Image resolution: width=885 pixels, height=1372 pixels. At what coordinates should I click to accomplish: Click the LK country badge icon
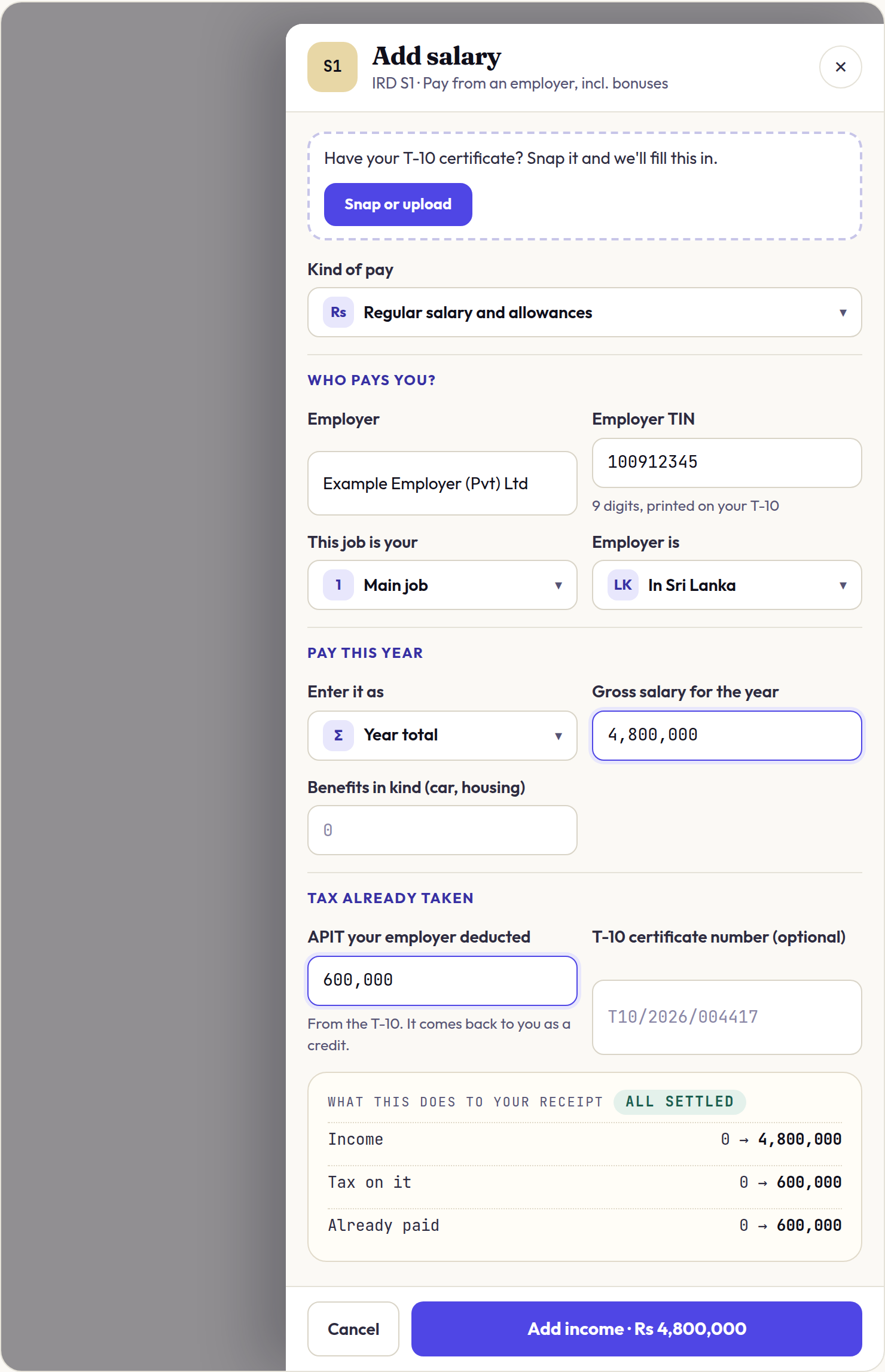[623, 585]
